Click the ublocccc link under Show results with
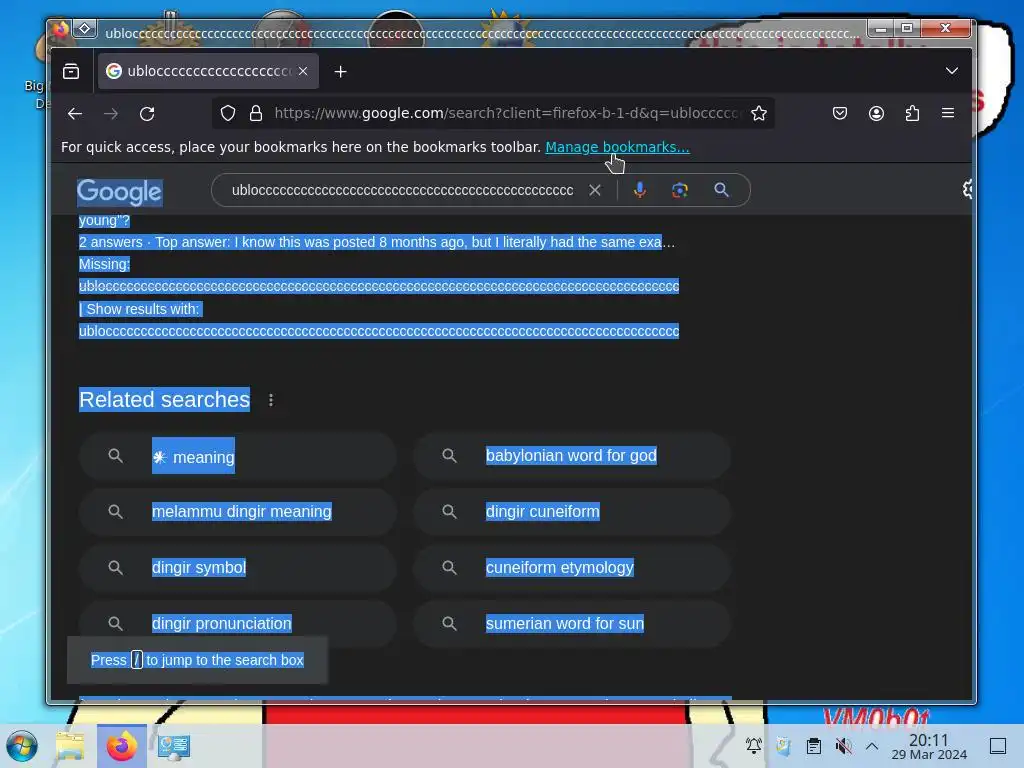Screen dimensions: 1024x768 [379, 331]
